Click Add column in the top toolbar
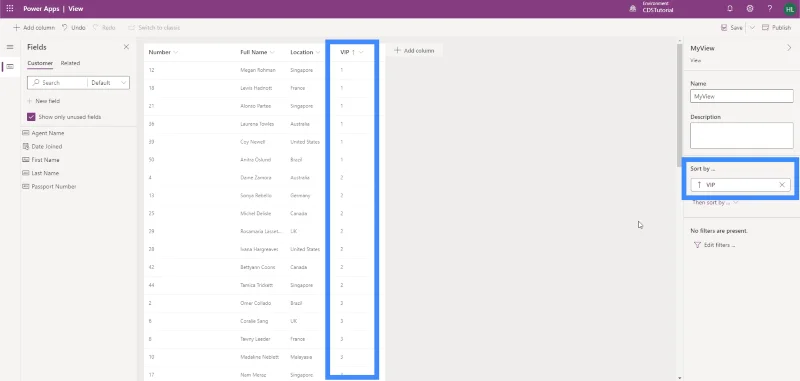Image resolution: width=800 pixels, height=381 pixels. (x=34, y=28)
